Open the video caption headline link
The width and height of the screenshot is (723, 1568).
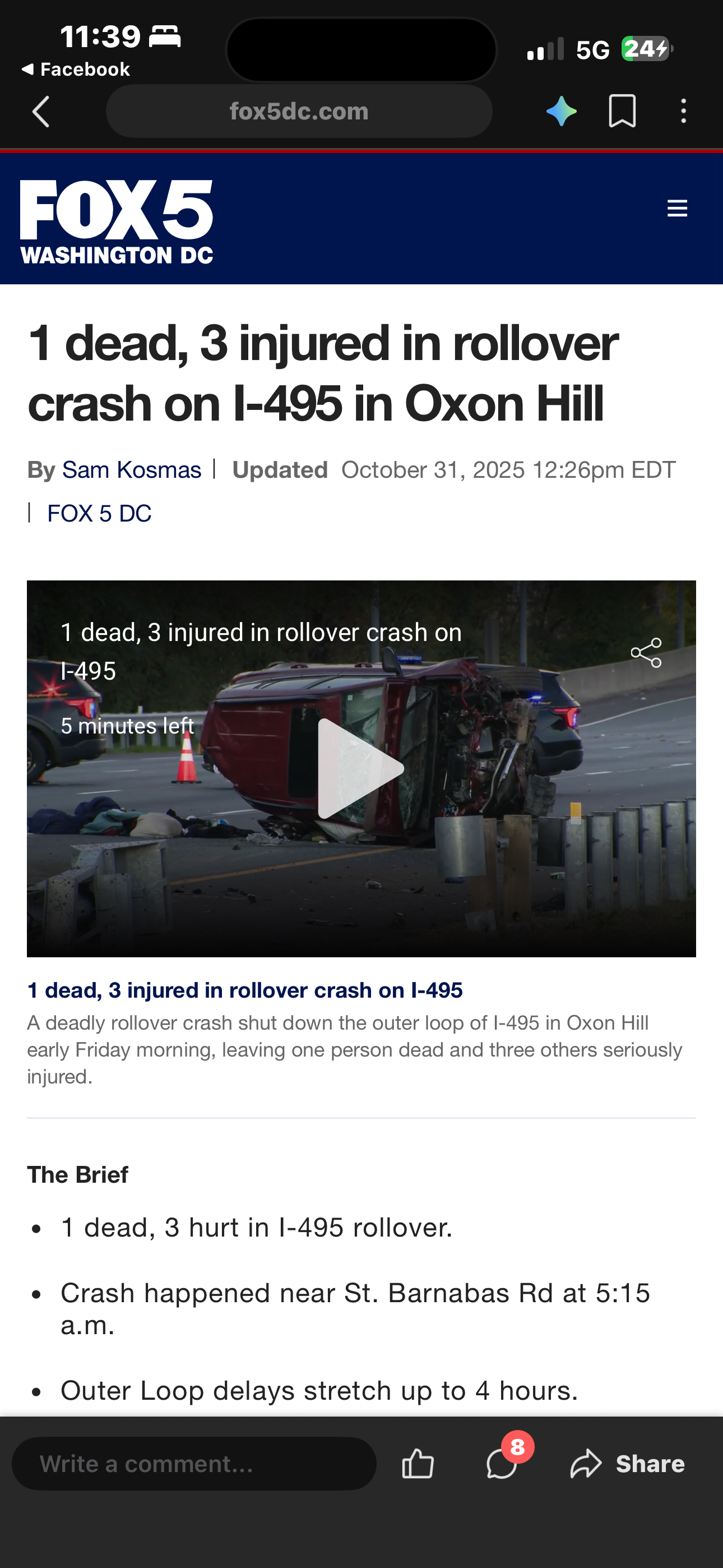245,990
